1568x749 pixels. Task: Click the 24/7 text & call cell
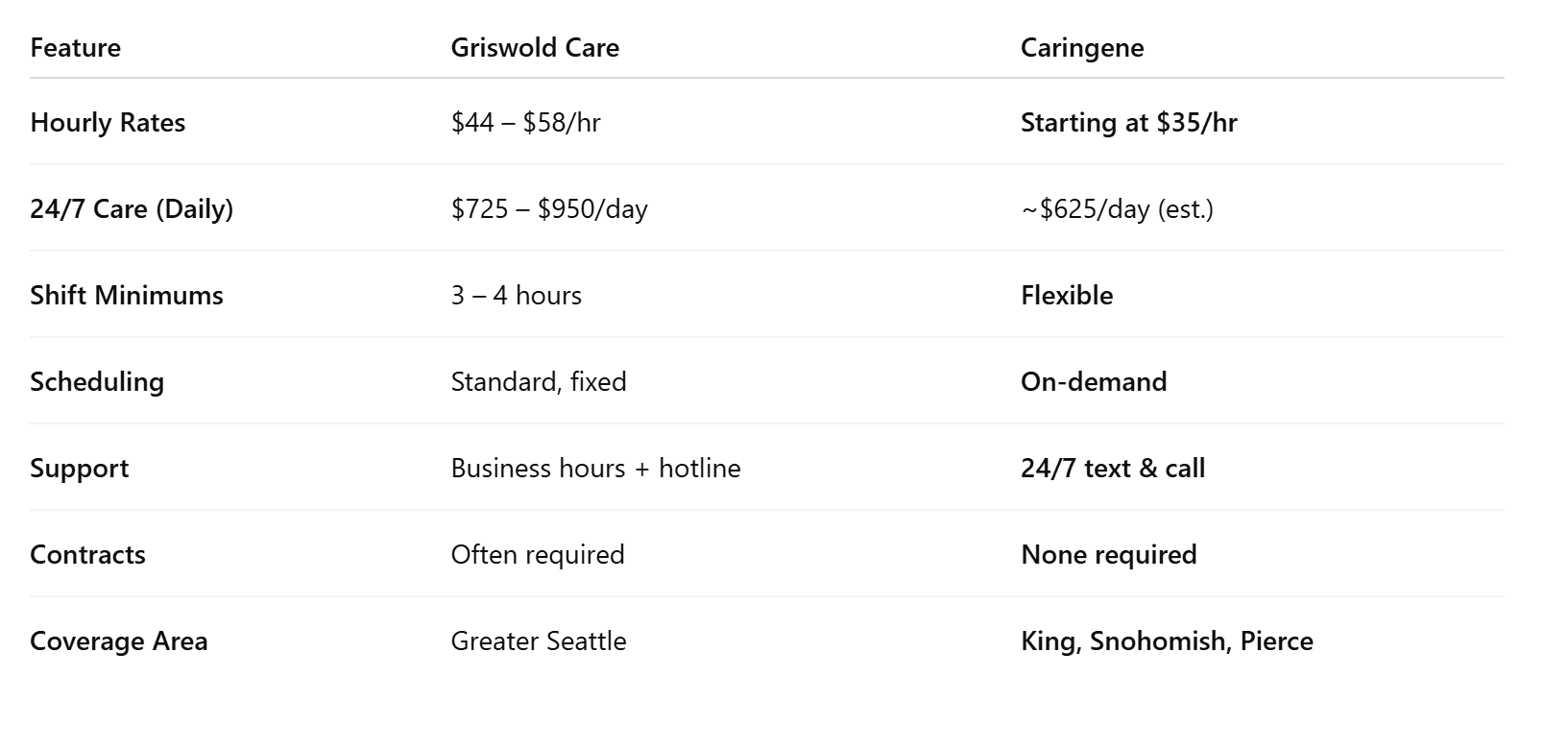pos(1113,469)
